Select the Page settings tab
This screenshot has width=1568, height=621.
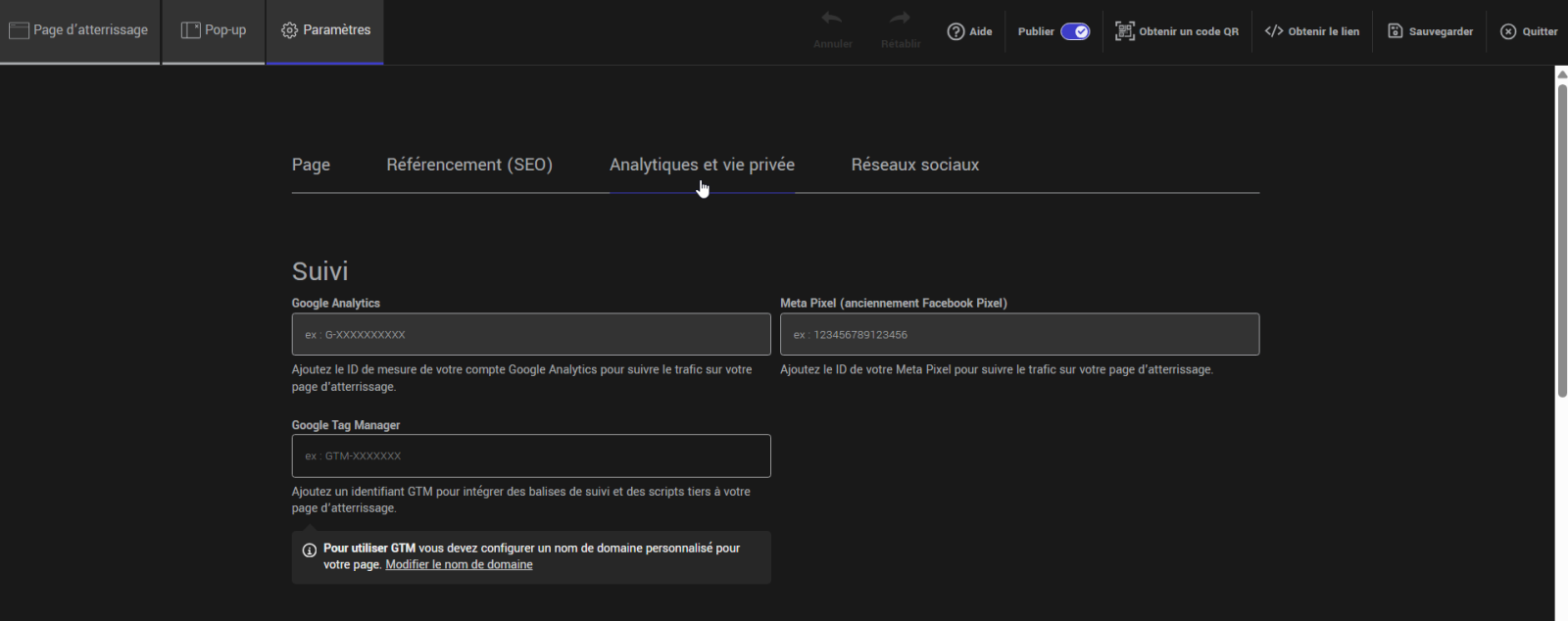(311, 165)
